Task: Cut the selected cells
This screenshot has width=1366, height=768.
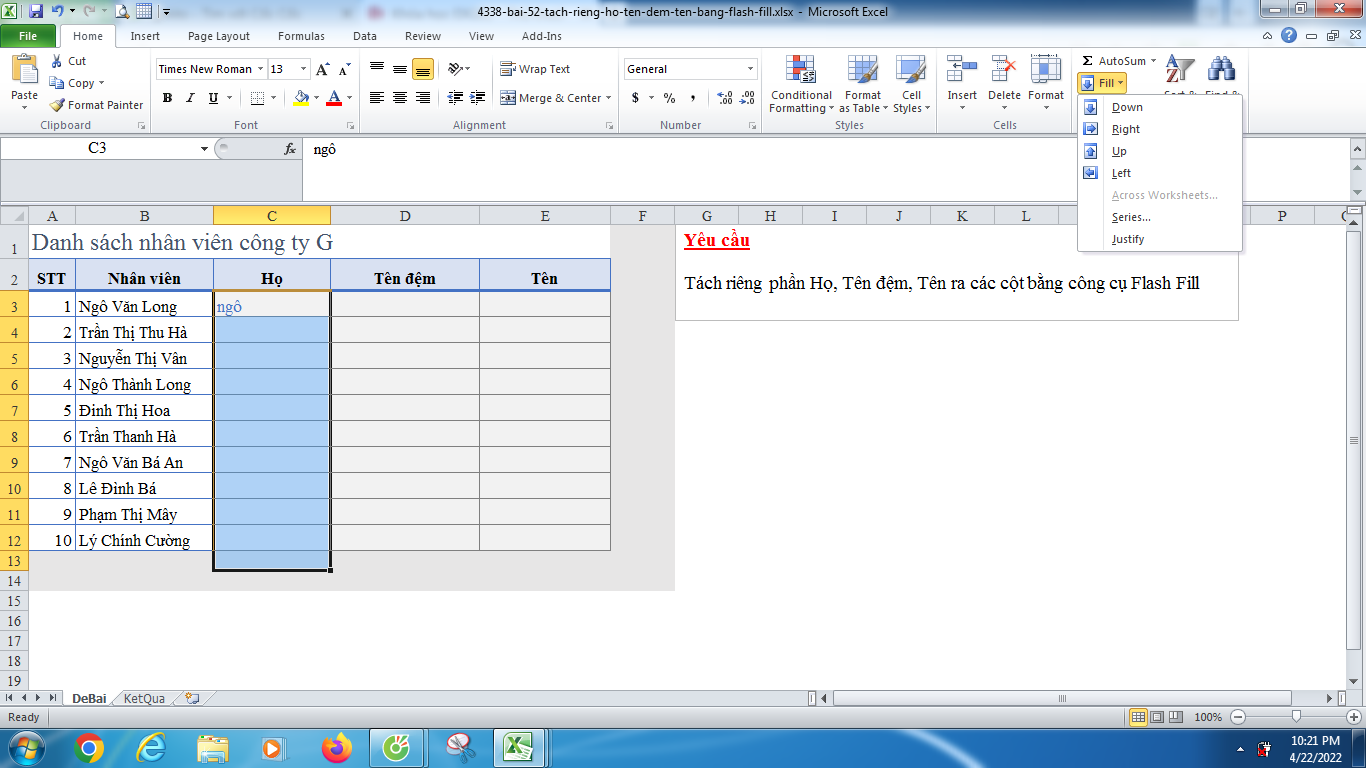Action: (69, 61)
